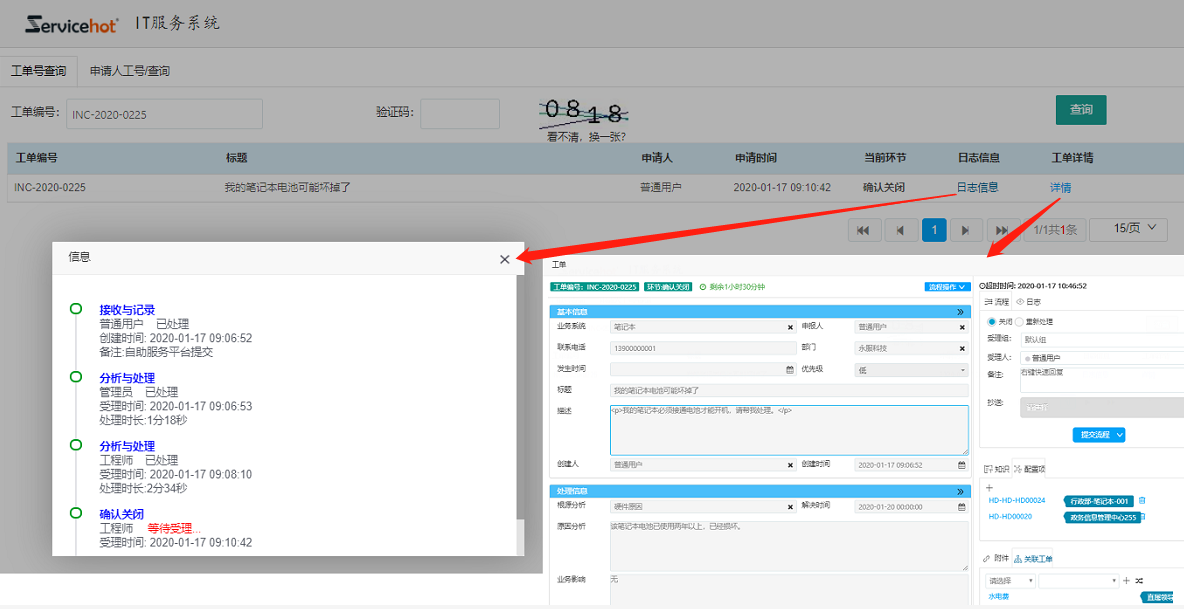Go to the next results page
The image size is (1184, 609).
click(x=965, y=231)
